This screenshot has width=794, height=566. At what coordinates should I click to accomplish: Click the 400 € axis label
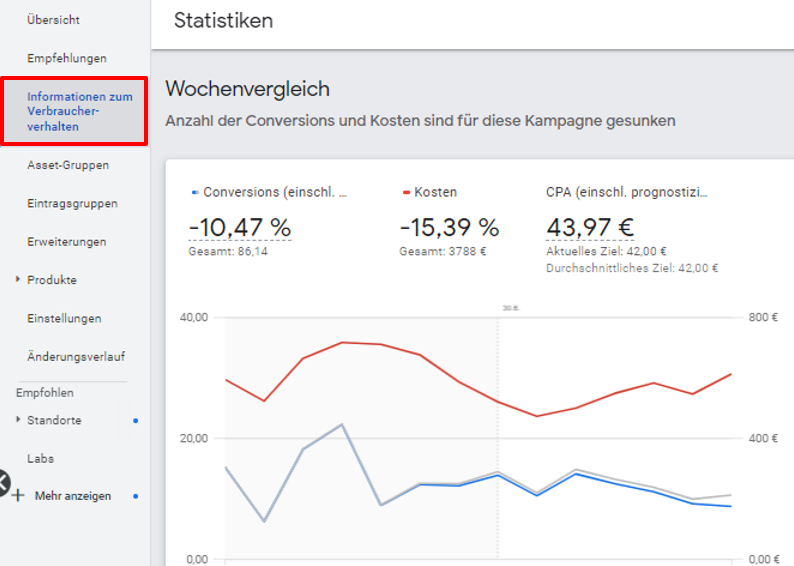click(763, 438)
